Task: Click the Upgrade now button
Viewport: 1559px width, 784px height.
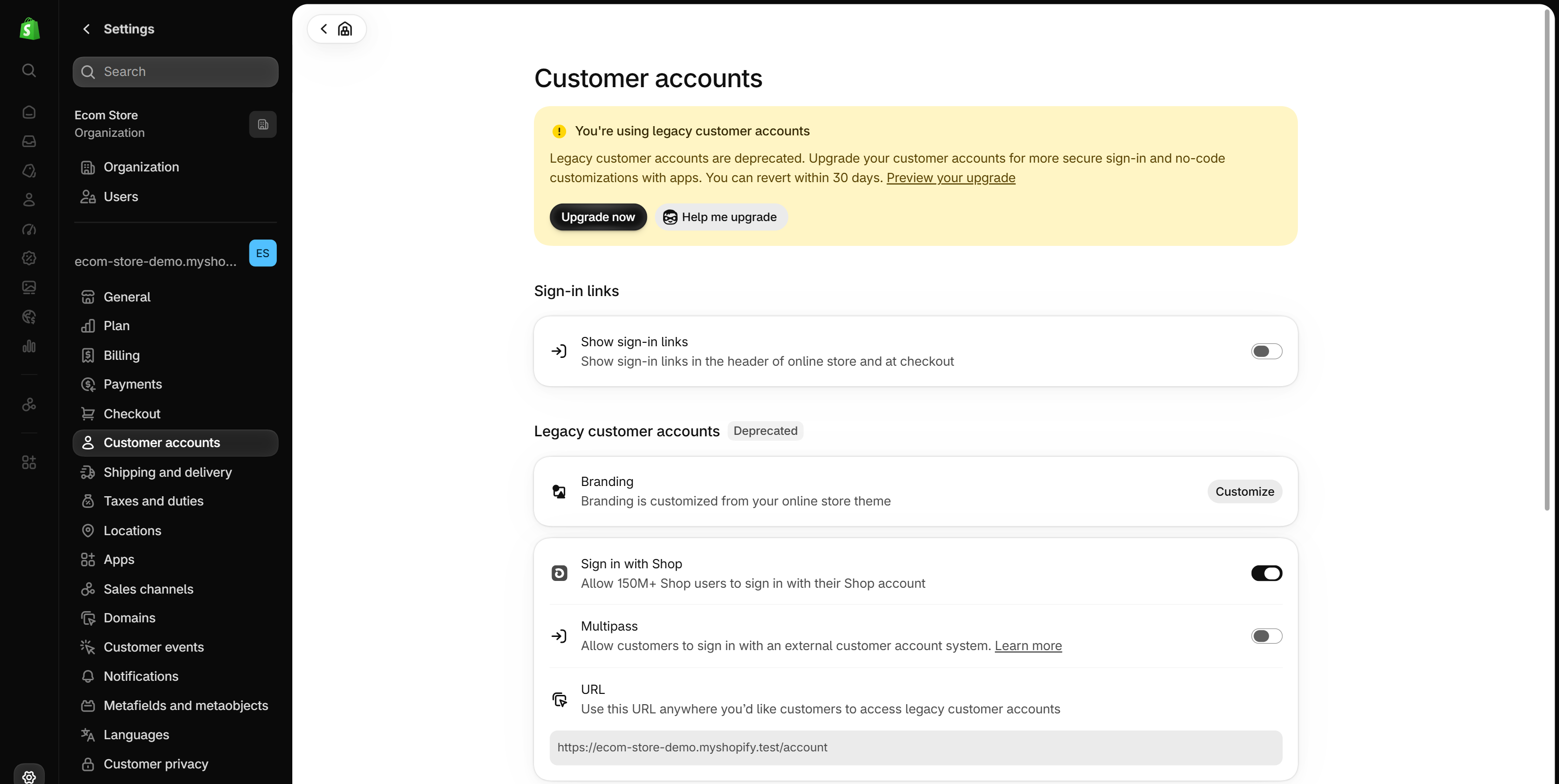Action: coord(598,217)
